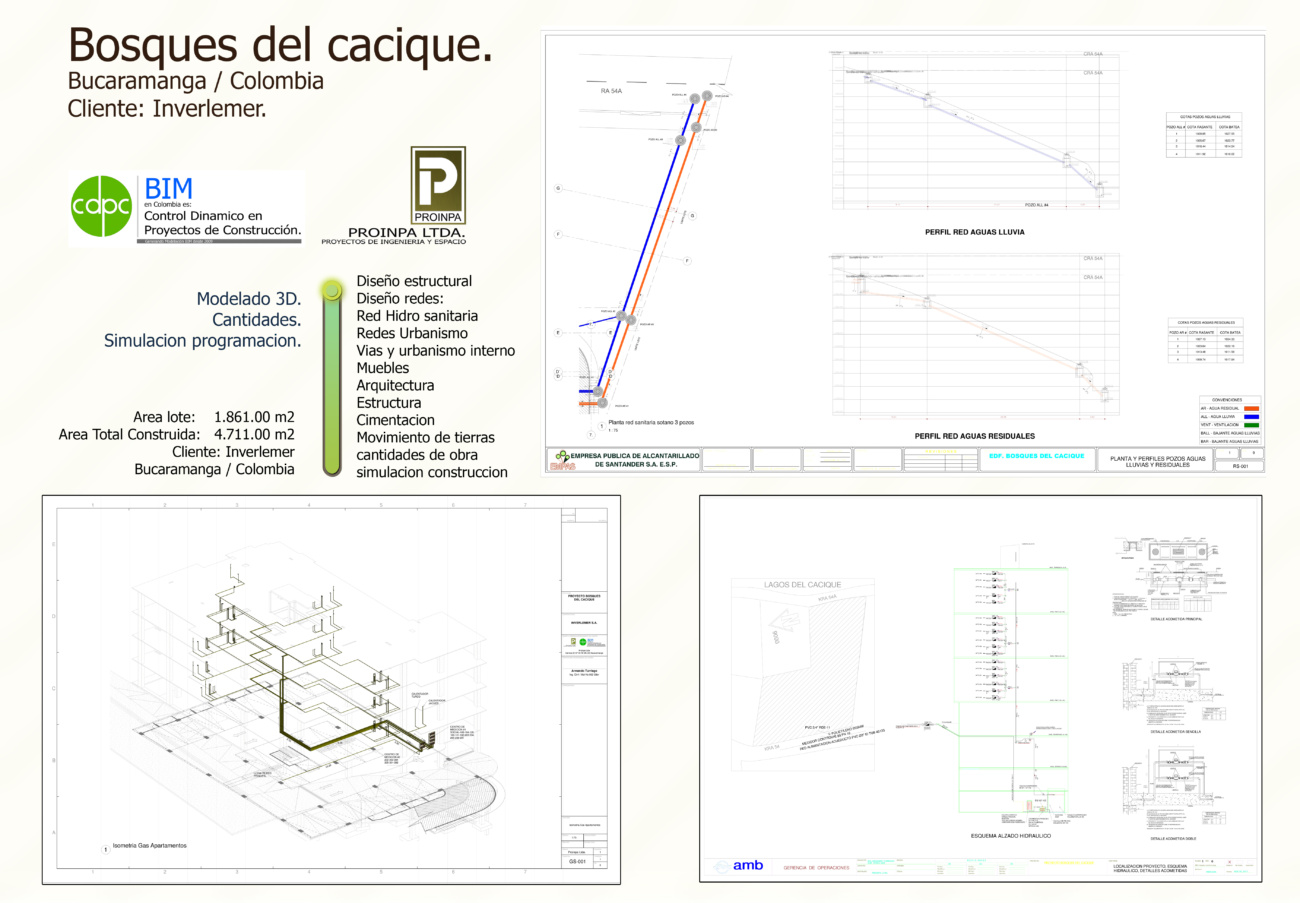Click the 'Modelado 3D.' line
Screen dimensions: 1300x903
pyautogui.click(x=249, y=299)
